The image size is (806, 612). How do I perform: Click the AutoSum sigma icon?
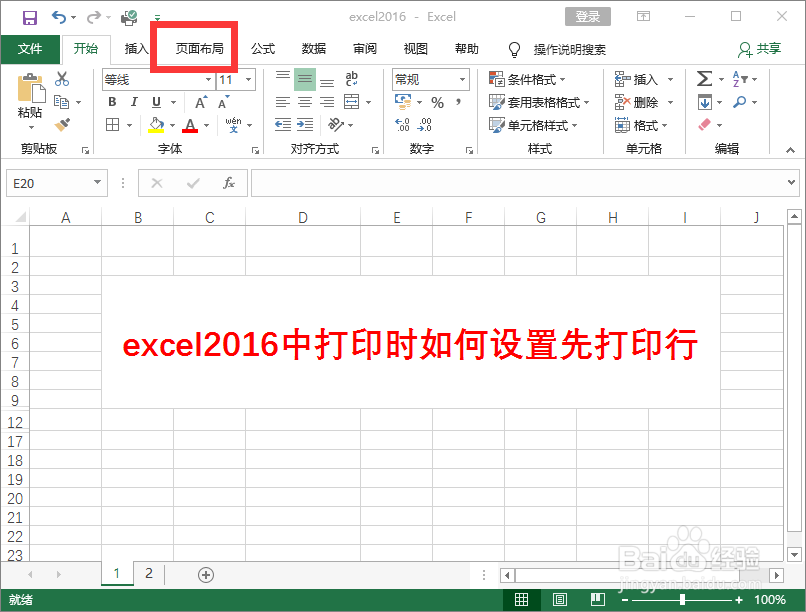pyautogui.click(x=704, y=79)
